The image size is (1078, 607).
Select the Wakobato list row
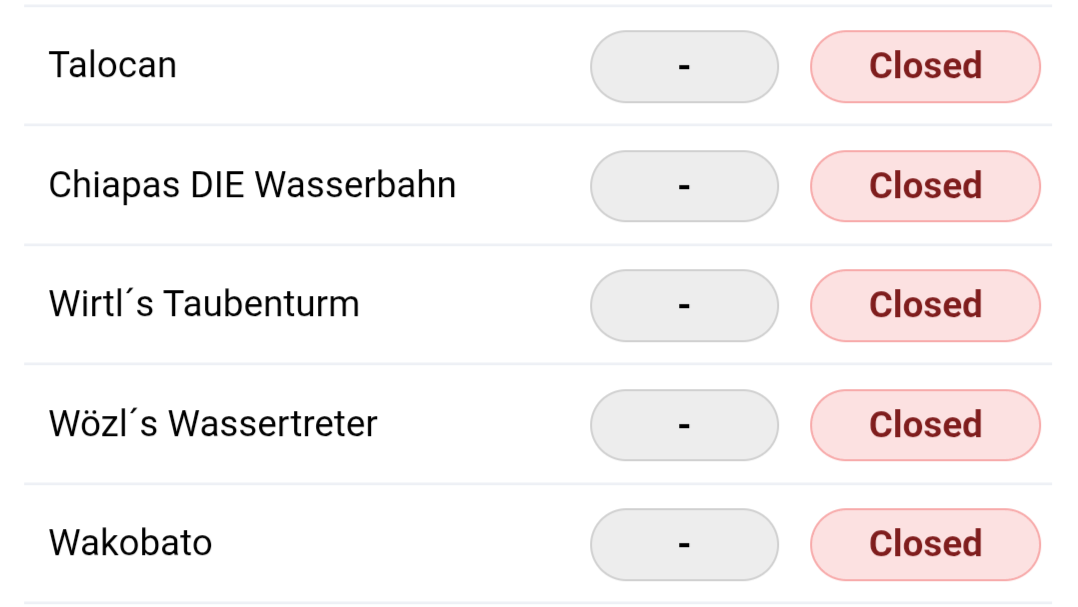538,544
